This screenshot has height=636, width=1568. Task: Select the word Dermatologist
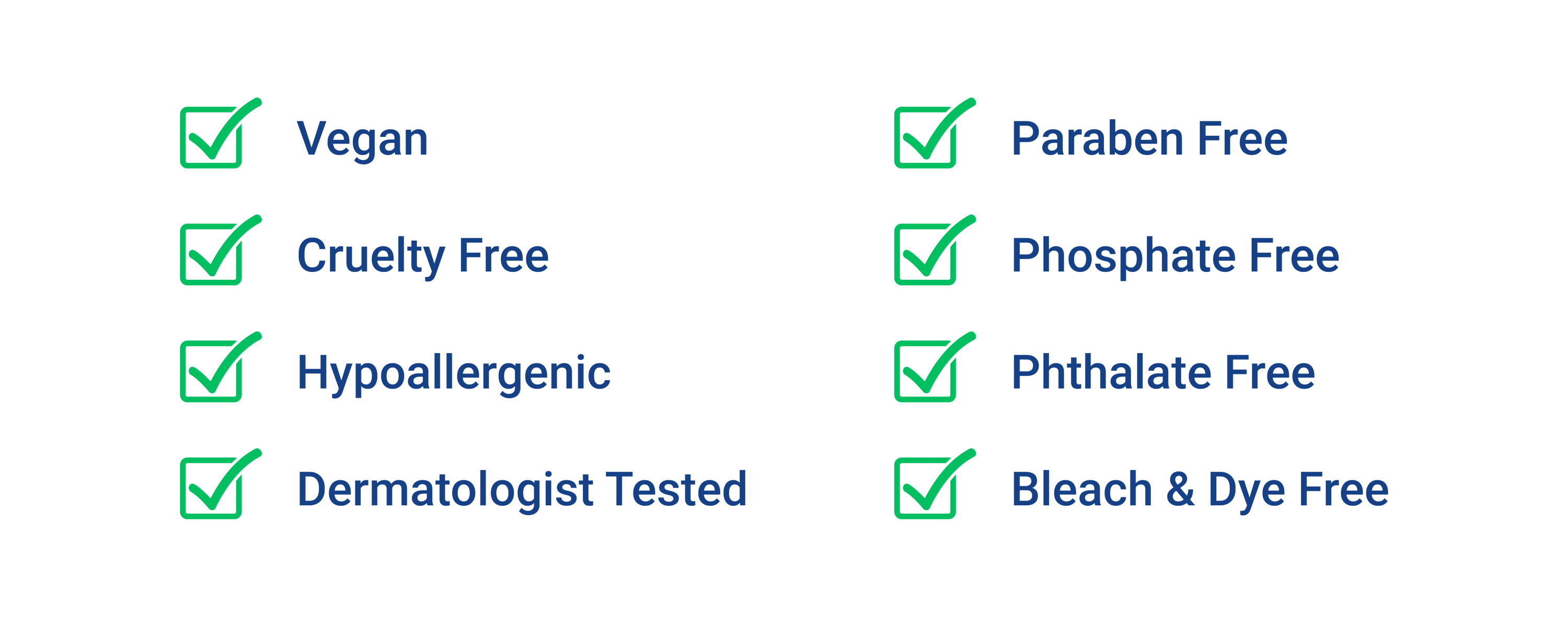[445, 490]
